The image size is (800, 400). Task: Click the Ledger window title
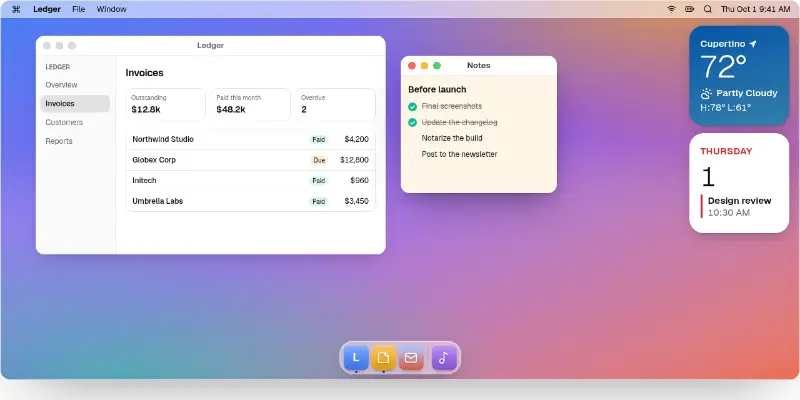pos(211,45)
